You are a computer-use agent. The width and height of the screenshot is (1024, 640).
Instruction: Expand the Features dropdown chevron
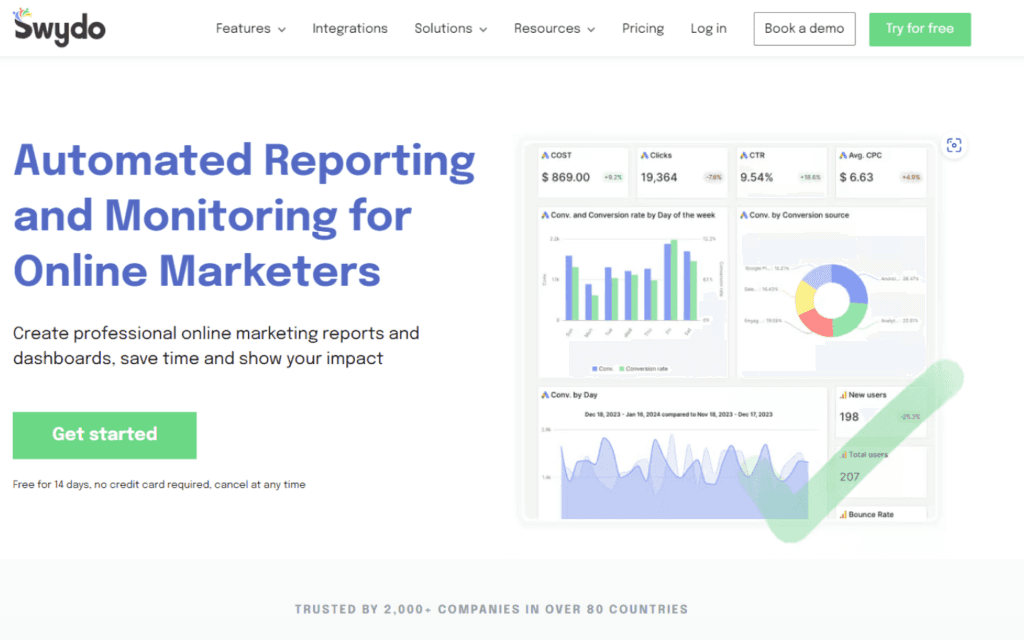pyautogui.click(x=281, y=29)
